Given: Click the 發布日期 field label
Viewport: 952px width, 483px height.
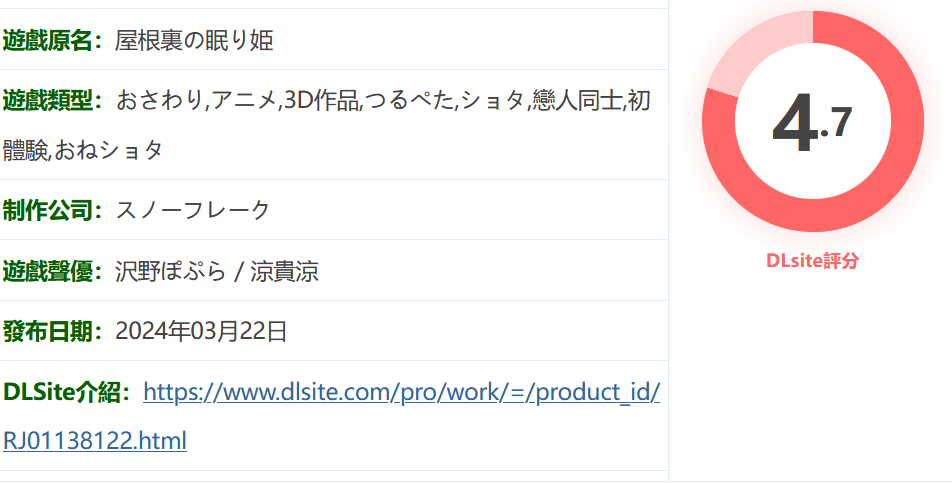Looking at the screenshot, I should [53, 332].
